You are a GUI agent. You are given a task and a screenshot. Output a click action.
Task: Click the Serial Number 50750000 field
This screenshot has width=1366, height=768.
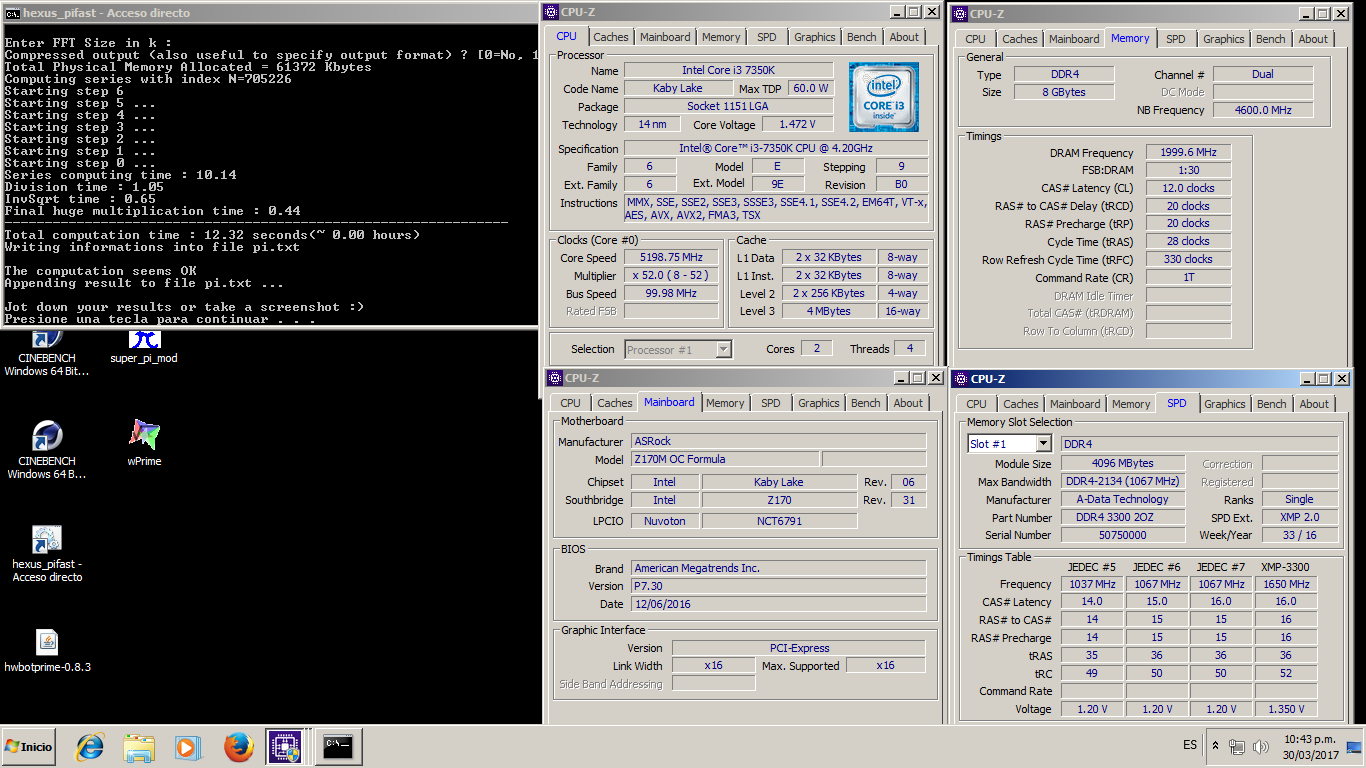(x=1122, y=535)
